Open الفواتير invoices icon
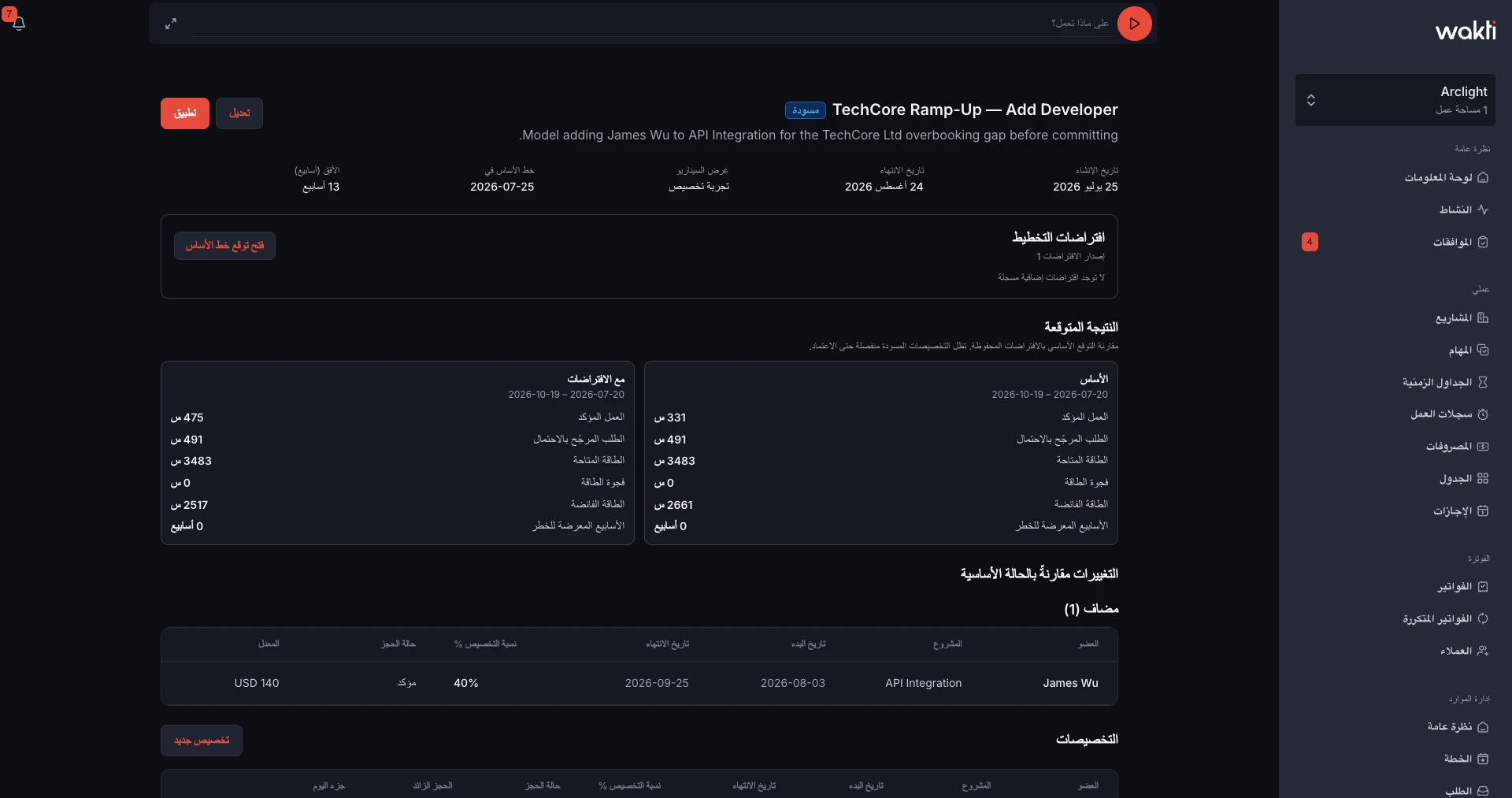 [x=1483, y=587]
